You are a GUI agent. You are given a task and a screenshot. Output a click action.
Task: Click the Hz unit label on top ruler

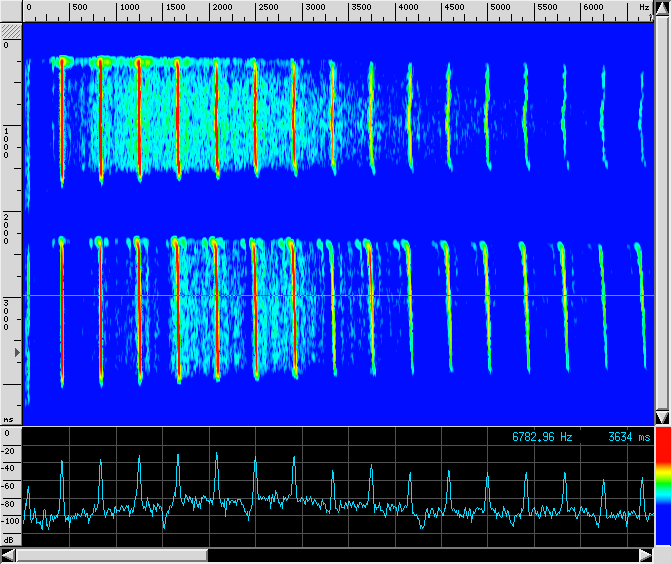click(x=643, y=8)
